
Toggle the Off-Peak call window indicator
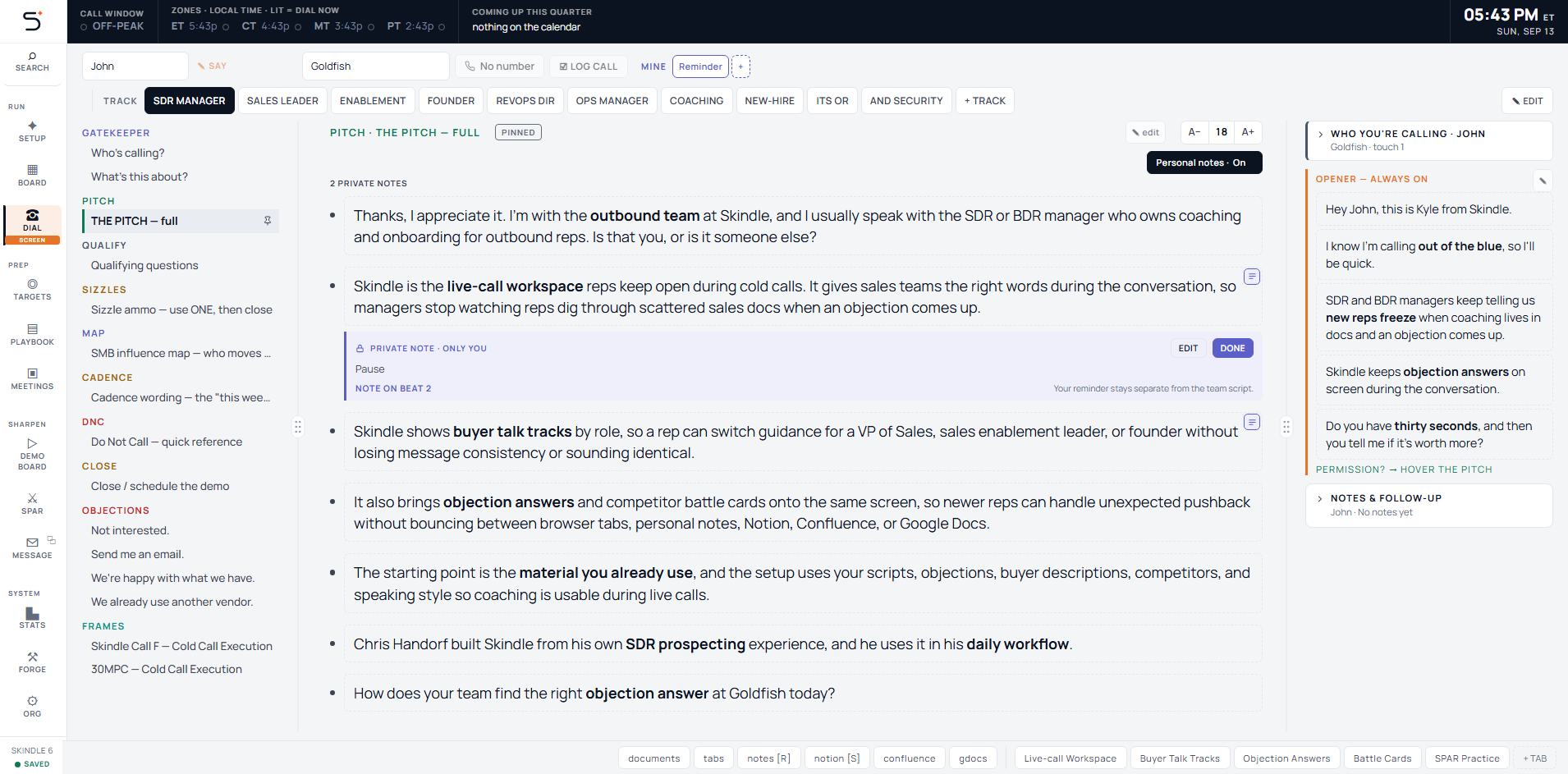(x=84, y=27)
